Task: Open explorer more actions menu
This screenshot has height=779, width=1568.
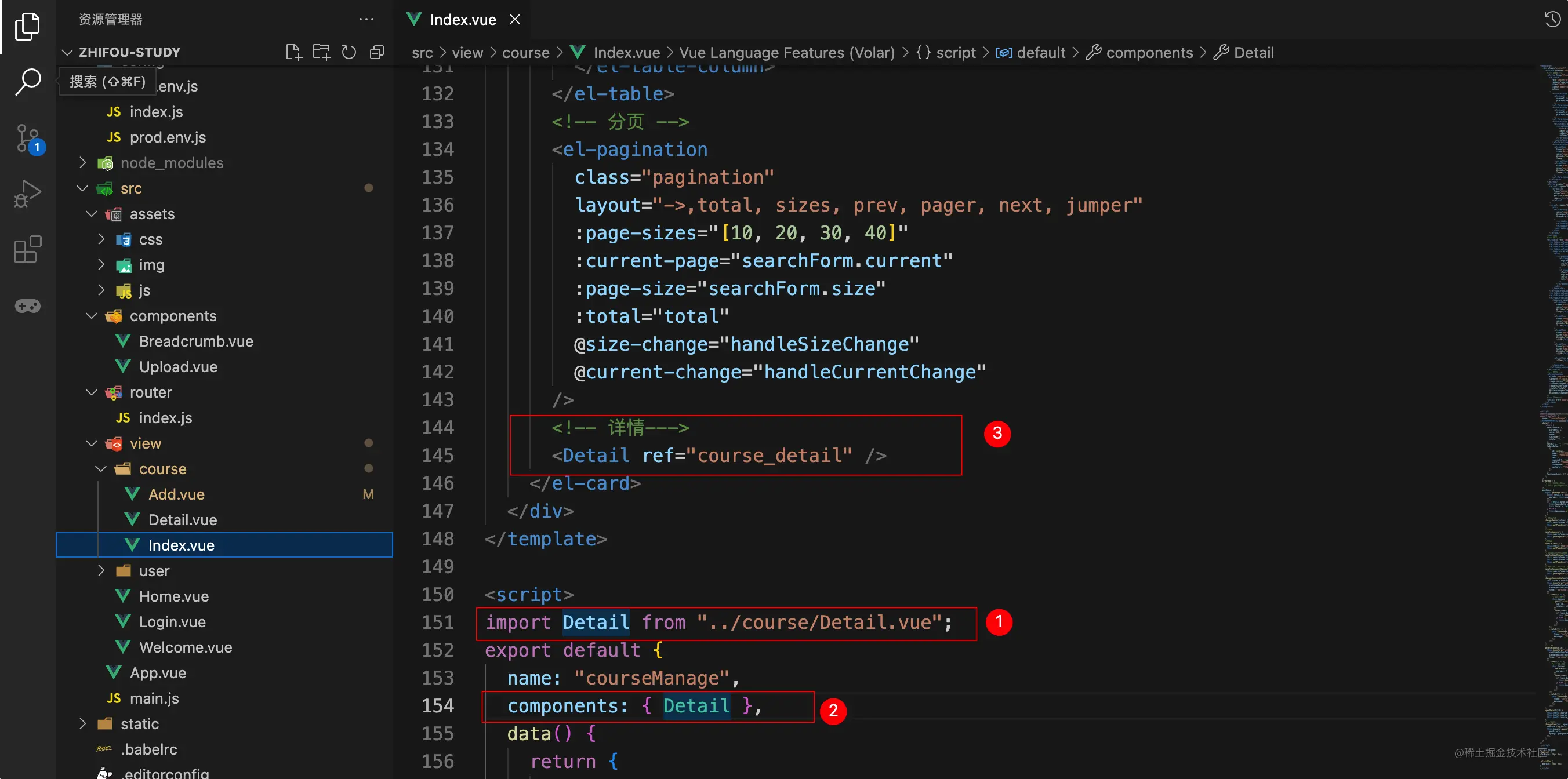Action: [x=366, y=20]
